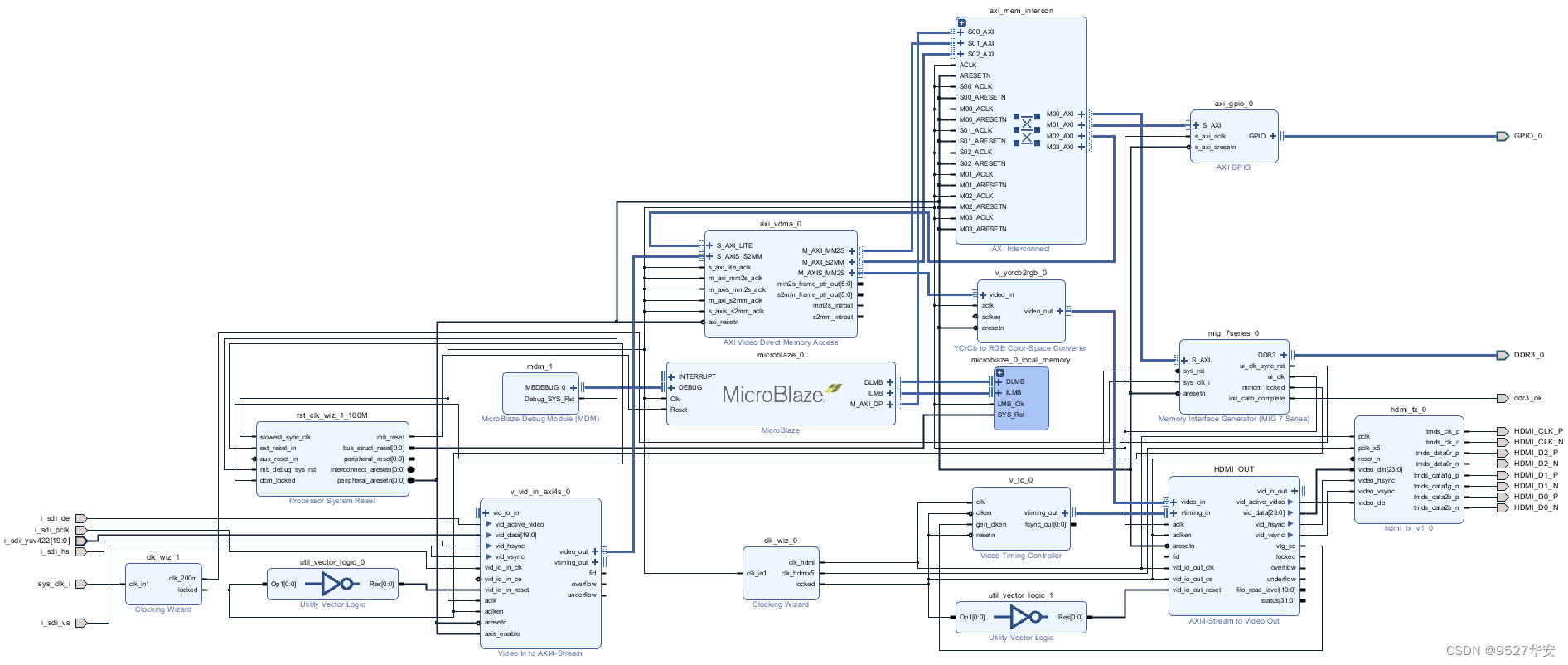Screen dimensions: 1568x665
Task: Select the sys_clk_i input port symbol
Action: coord(81,584)
